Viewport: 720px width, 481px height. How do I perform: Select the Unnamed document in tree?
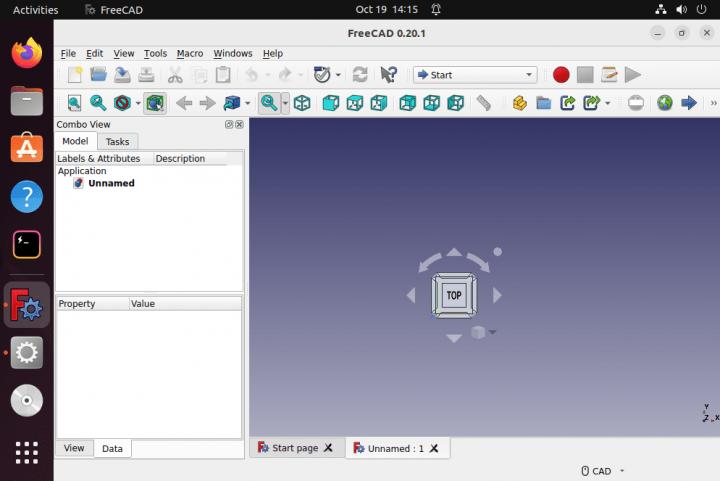pyautogui.click(x=111, y=184)
